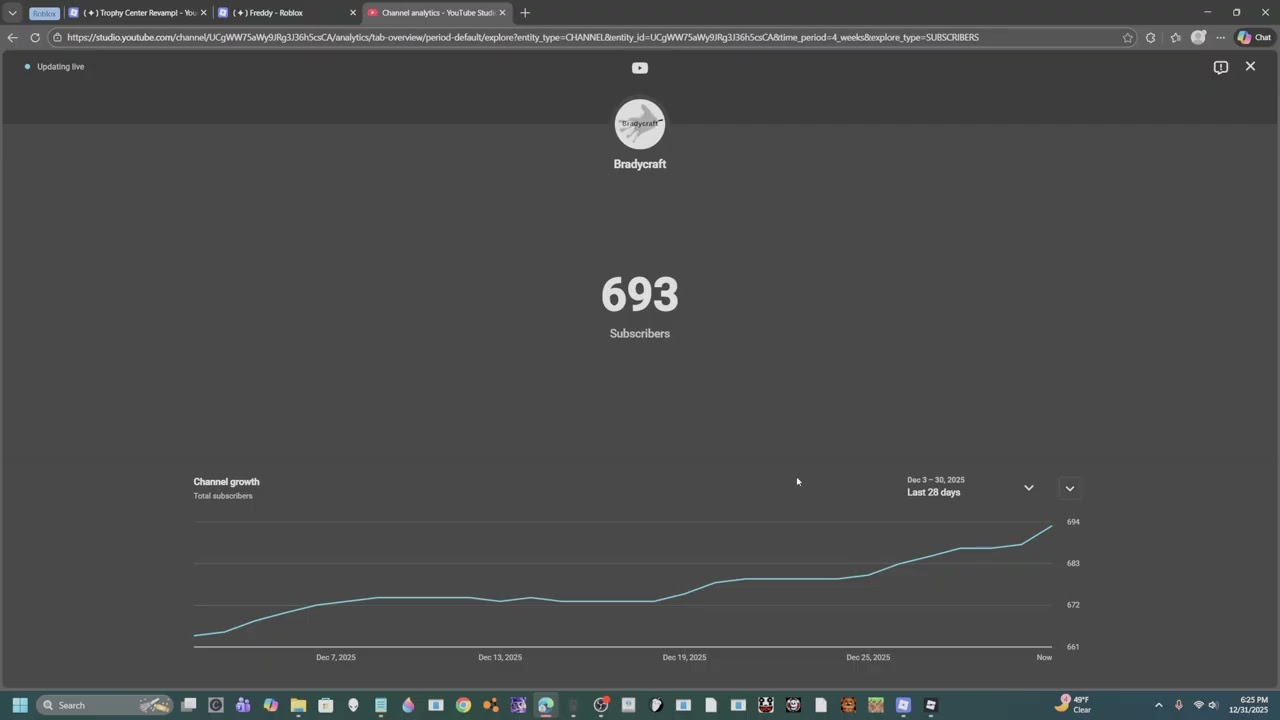Screen dimensions: 1280x720
Task: Open the Minecraft grass block taskbar icon
Action: pyautogui.click(x=876, y=705)
